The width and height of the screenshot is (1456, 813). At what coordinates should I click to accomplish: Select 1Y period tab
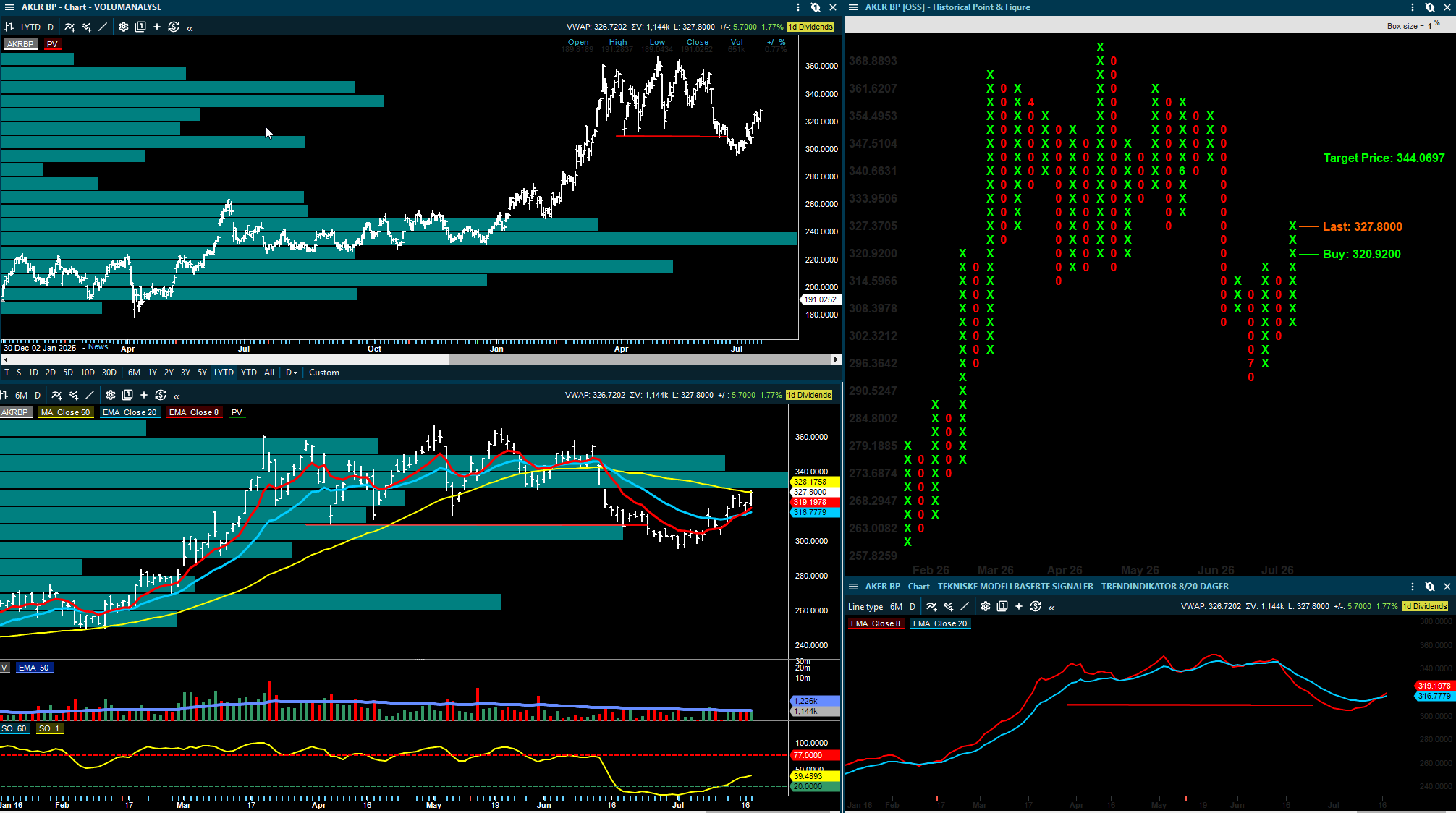click(x=153, y=373)
